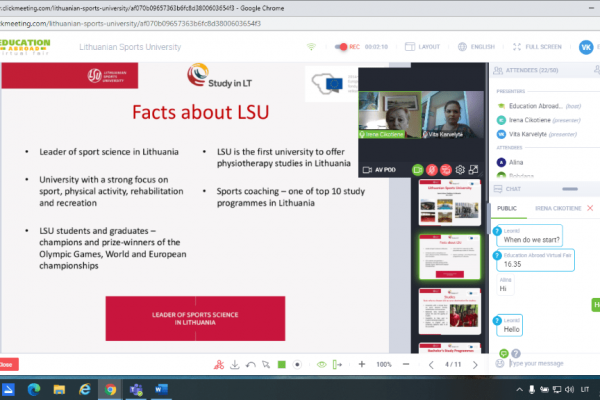Click Alina's 'Hi' chat message

point(505,284)
